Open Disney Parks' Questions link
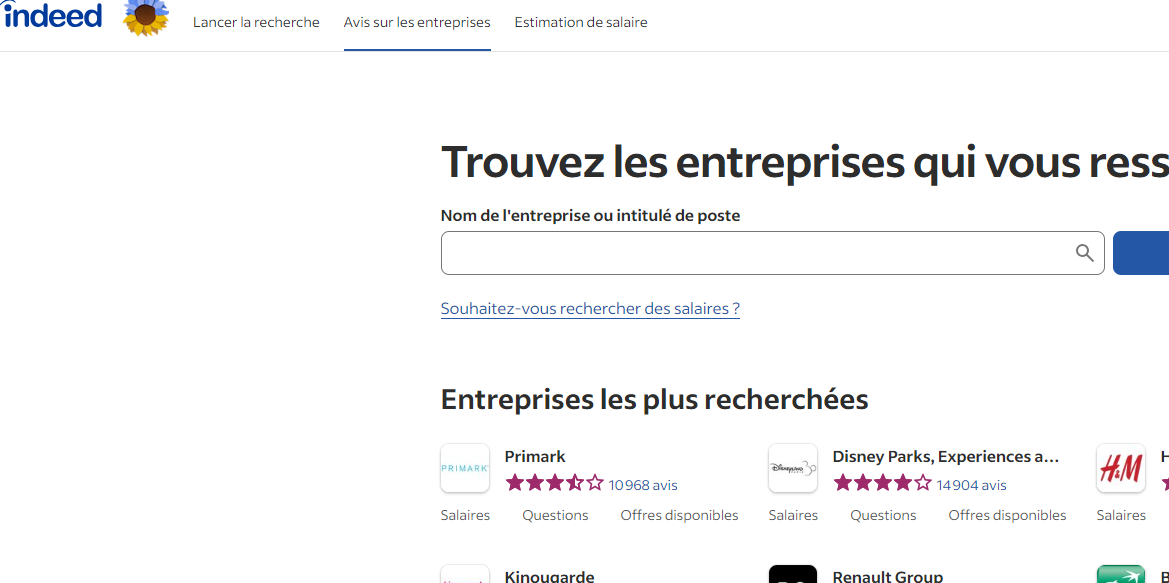Screen dimensions: 1169x583 (x=883, y=515)
